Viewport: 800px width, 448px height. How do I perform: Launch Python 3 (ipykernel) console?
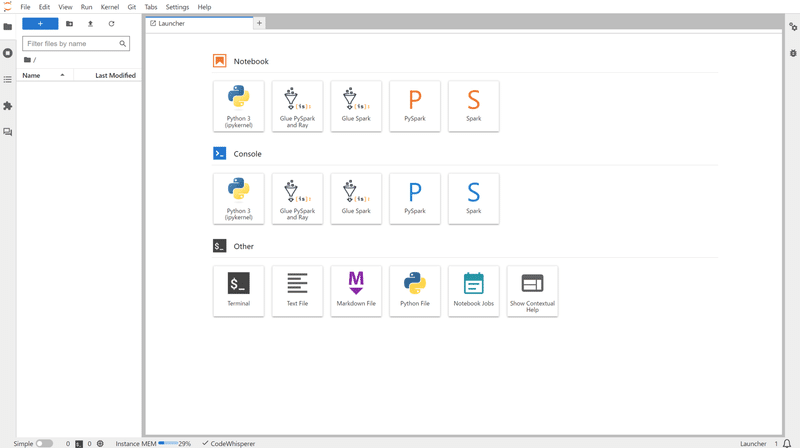coord(238,198)
